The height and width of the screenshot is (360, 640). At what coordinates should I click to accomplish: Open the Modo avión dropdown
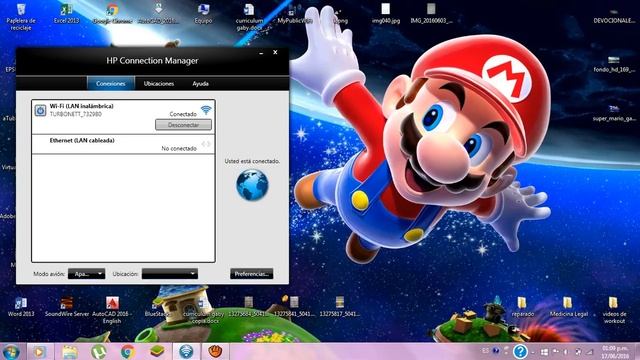click(87, 274)
